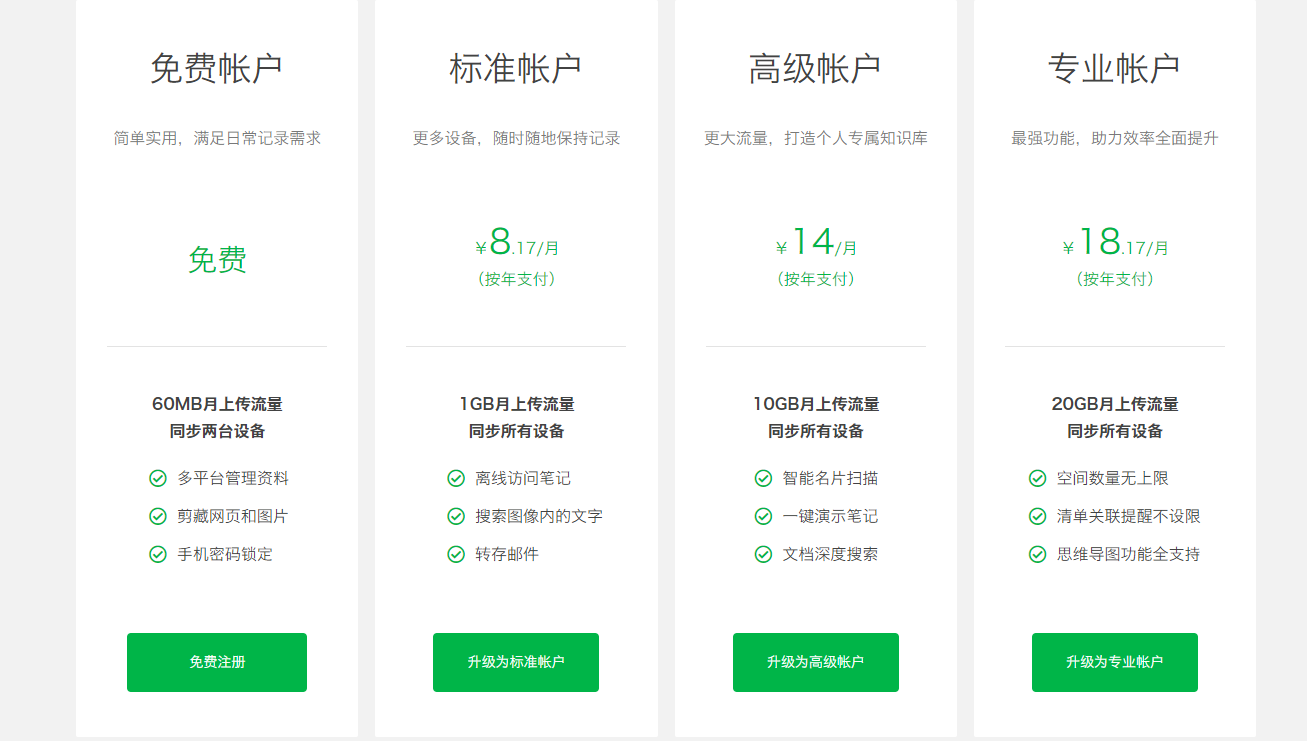1307x741 pixels.
Task: Click 升级为专业帐户 button
Action: point(1115,662)
